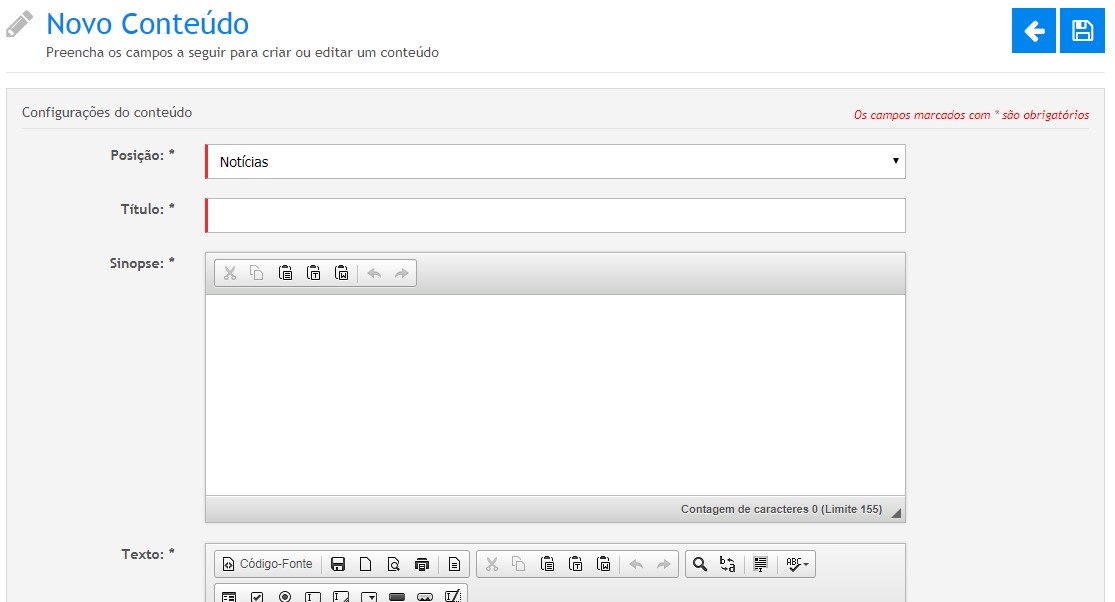Toggle Código-Fonte source view in Texto editor

(x=267, y=564)
